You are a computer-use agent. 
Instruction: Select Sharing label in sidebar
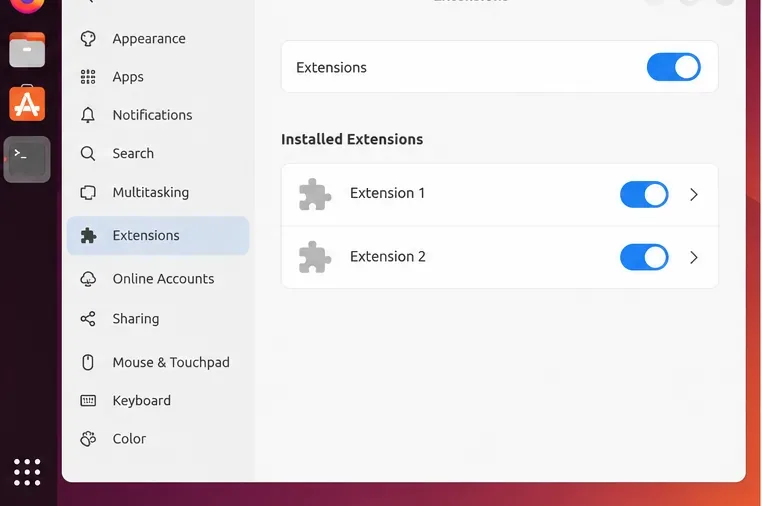click(136, 319)
